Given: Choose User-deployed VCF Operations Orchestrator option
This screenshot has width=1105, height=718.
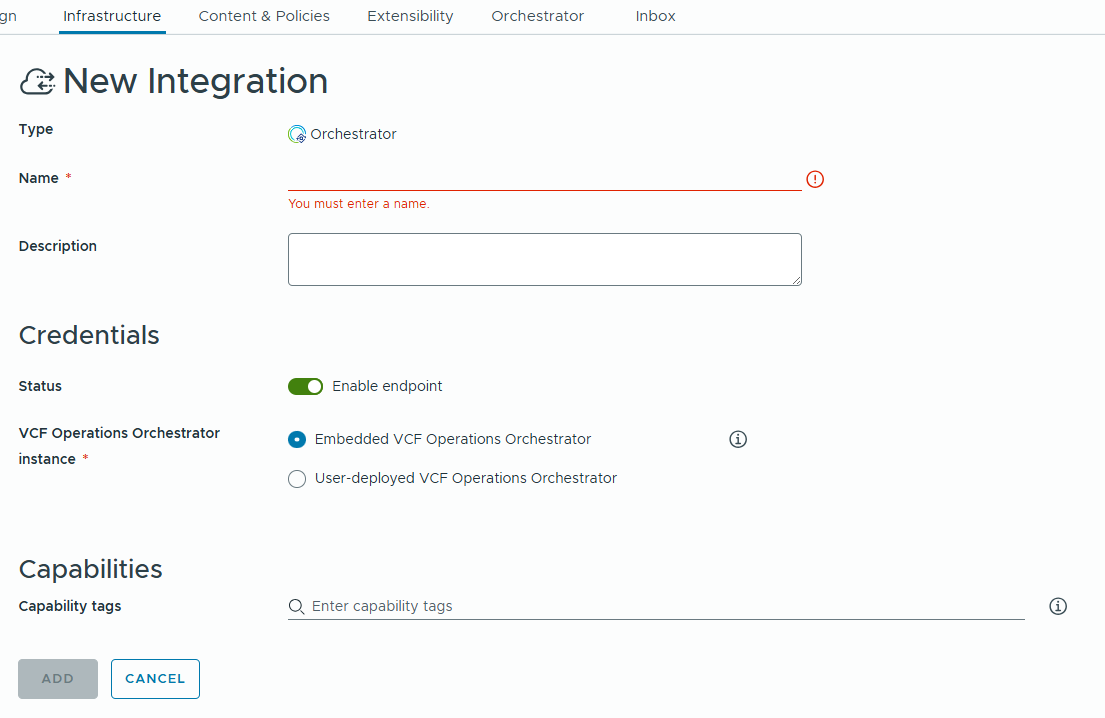Looking at the screenshot, I should 297,479.
